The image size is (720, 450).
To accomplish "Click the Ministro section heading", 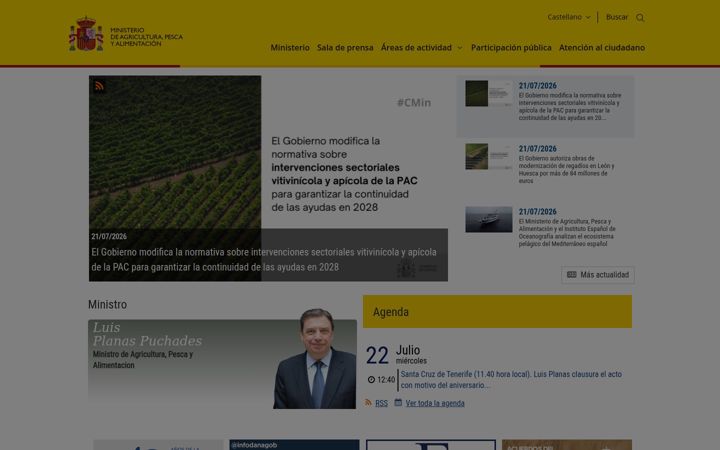I will (x=107, y=304).
